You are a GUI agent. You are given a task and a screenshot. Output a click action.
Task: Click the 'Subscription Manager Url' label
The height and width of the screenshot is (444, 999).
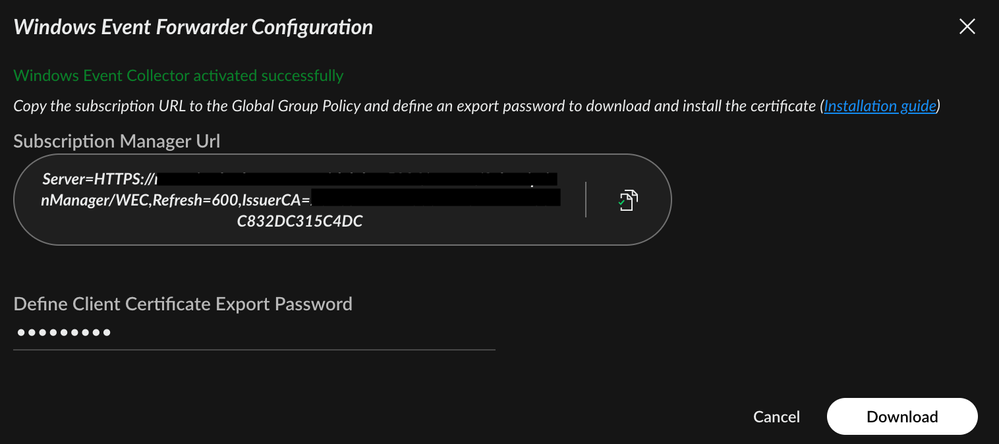click(x=117, y=142)
